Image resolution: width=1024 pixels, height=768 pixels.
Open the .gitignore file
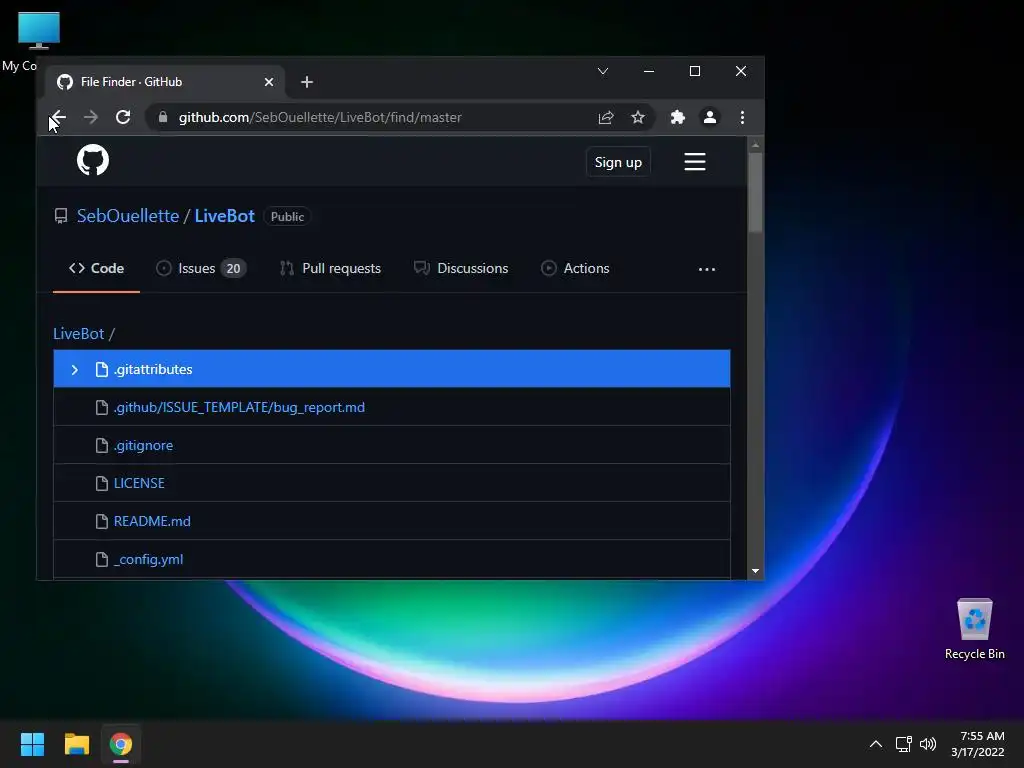pyautogui.click(x=143, y=445)
